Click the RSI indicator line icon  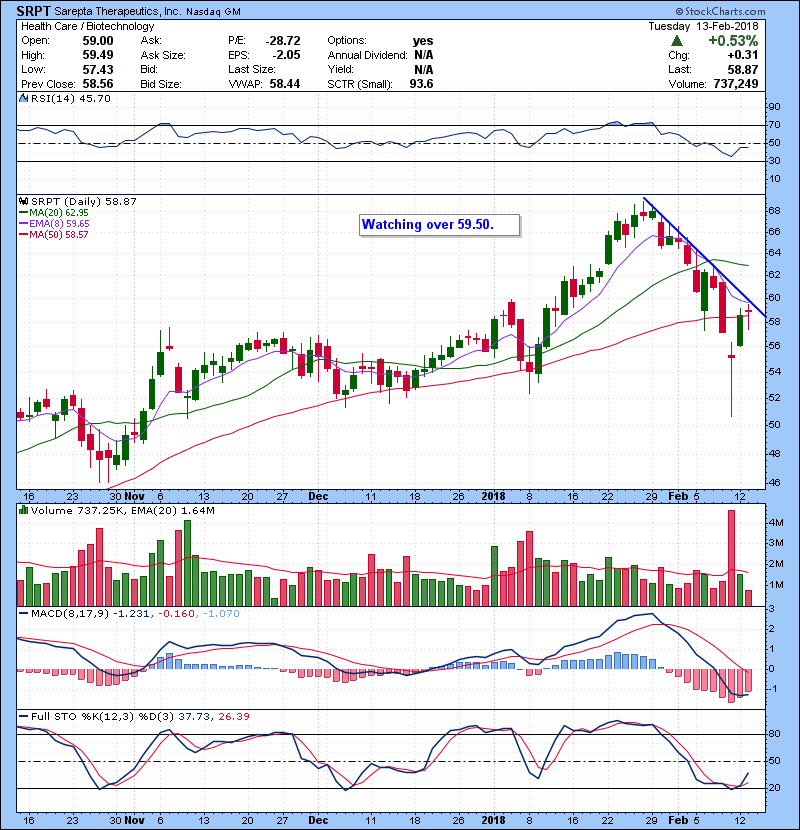[23, 98]
